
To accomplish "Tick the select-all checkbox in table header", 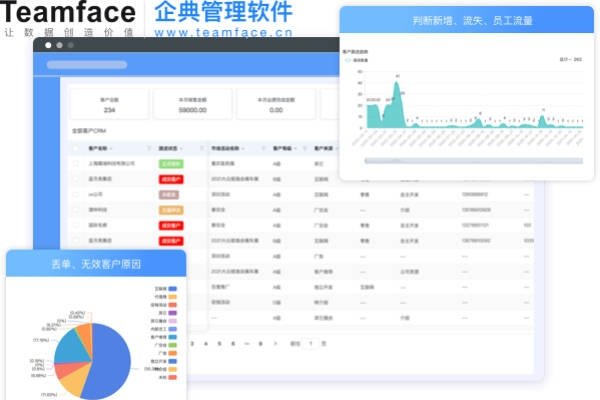I will [x=76, y=149].
